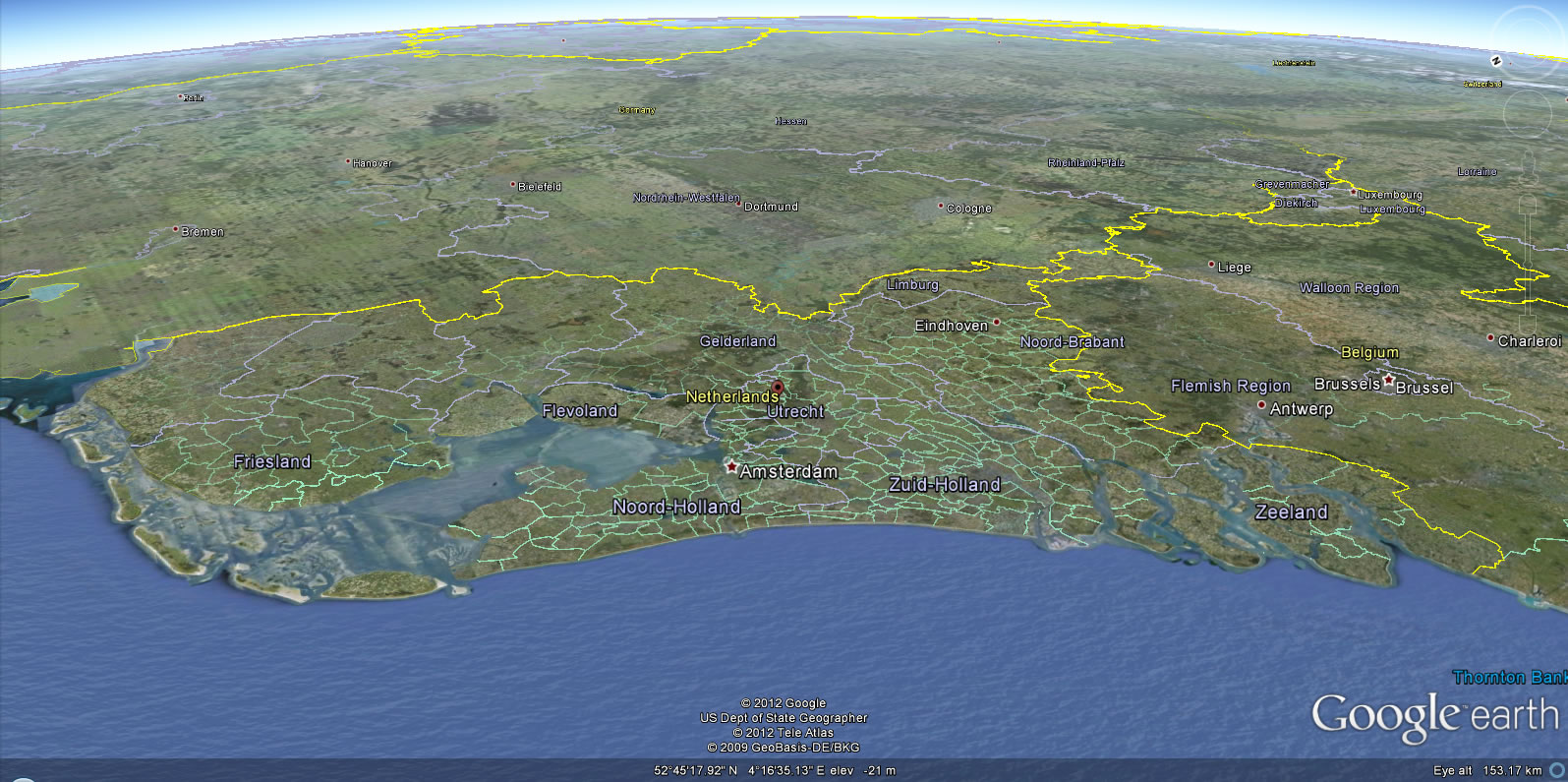Click the streaming status circle in status bar
Screen dimensions: 1568x782
[x=1556, y=770]
